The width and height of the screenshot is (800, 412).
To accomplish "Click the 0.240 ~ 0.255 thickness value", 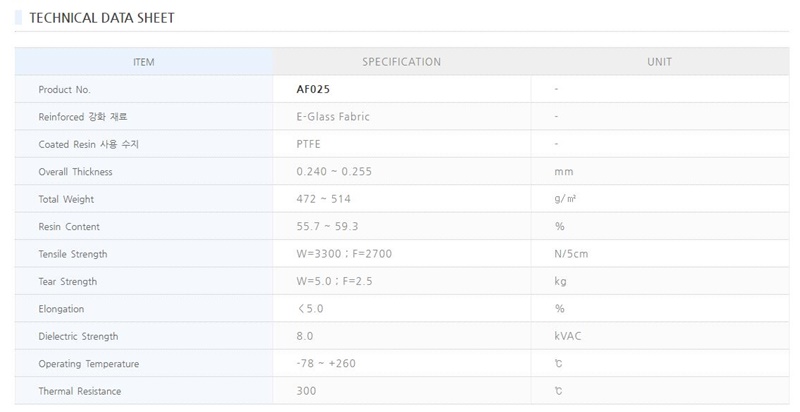I will tap(334, 172).
